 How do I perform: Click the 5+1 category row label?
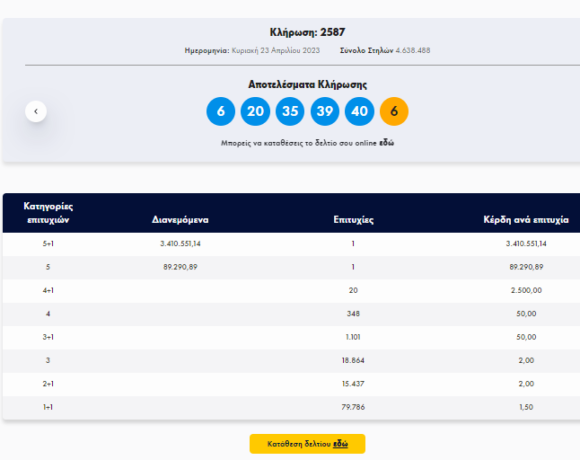(48, 244)
